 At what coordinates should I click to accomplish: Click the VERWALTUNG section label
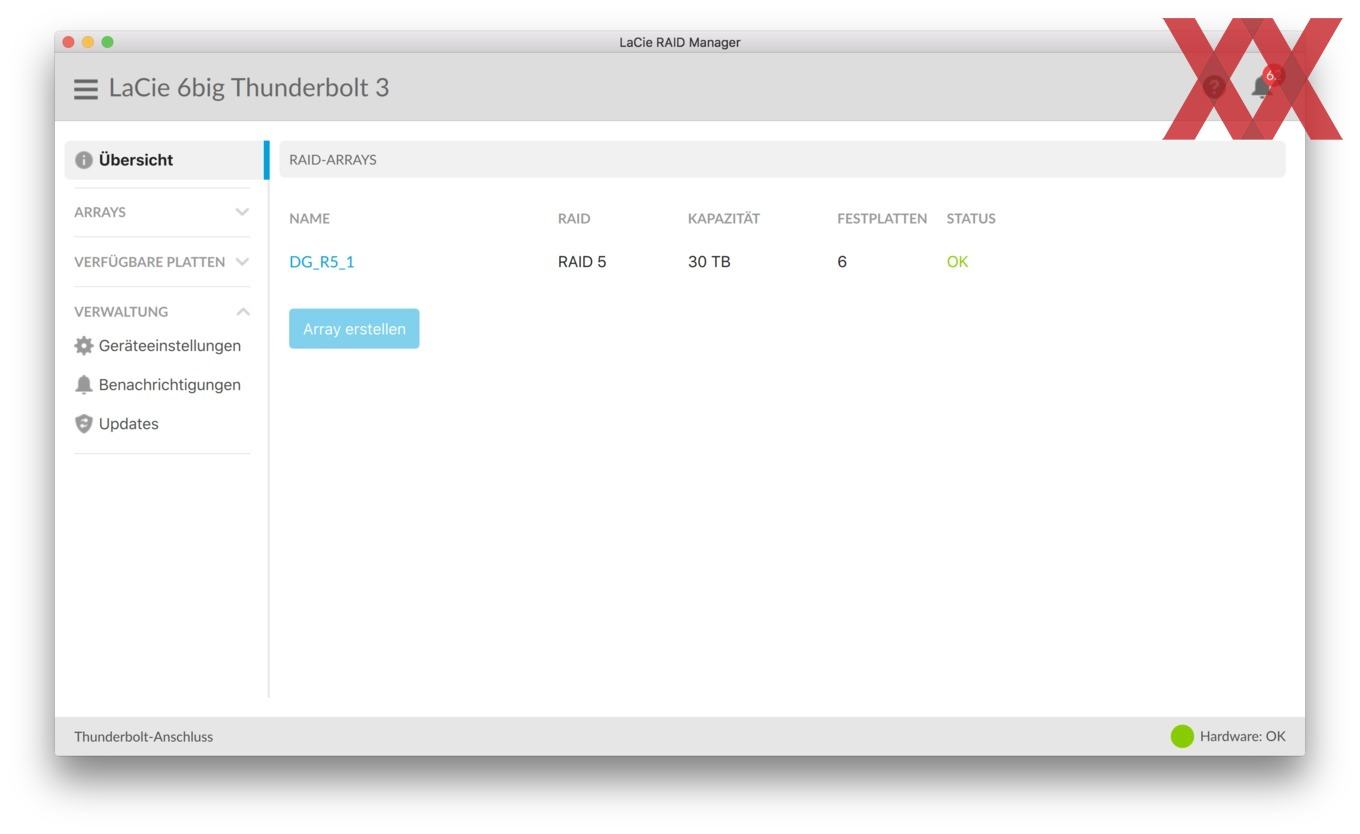121,312
